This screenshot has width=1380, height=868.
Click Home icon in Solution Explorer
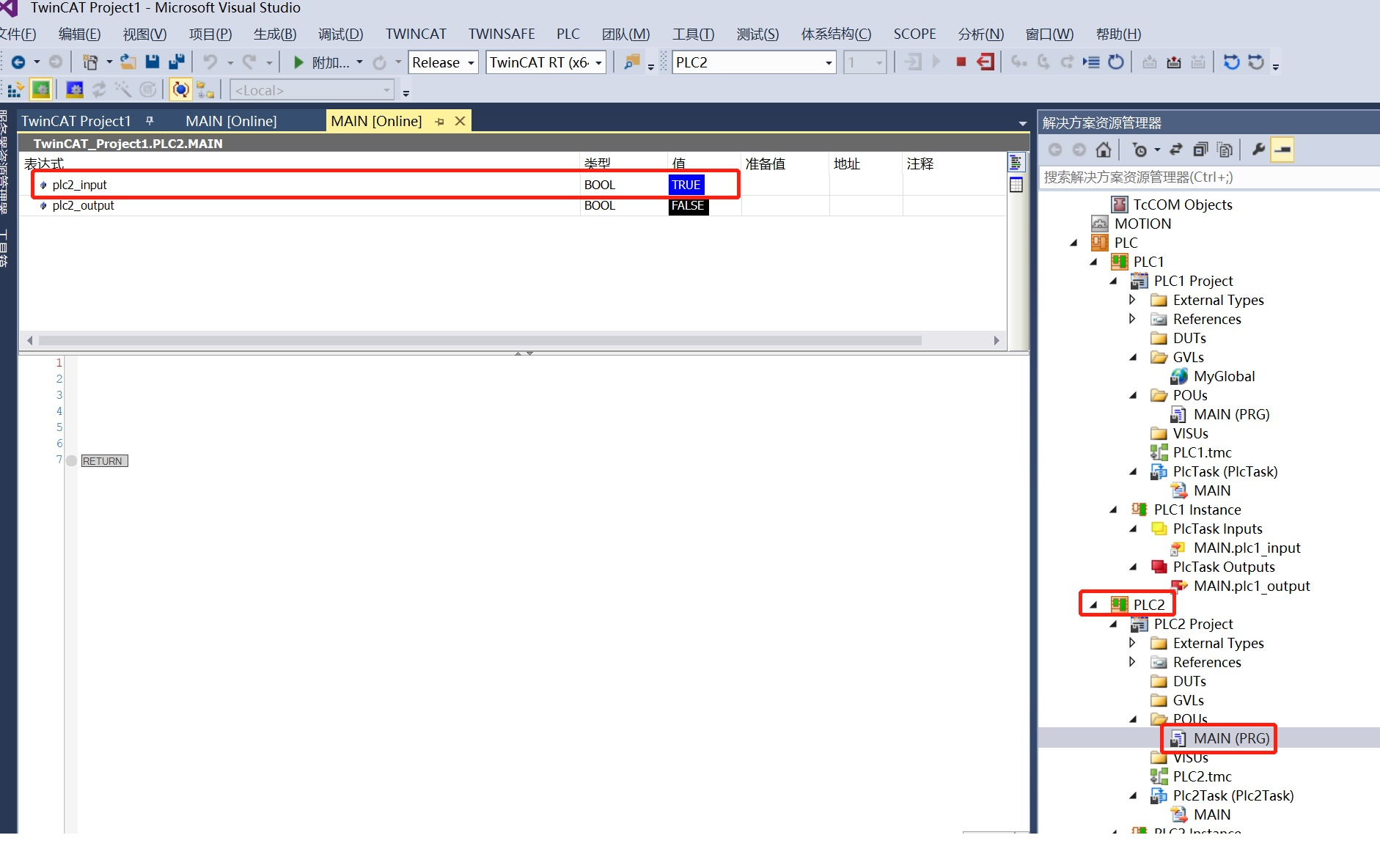coord(1104,150)
